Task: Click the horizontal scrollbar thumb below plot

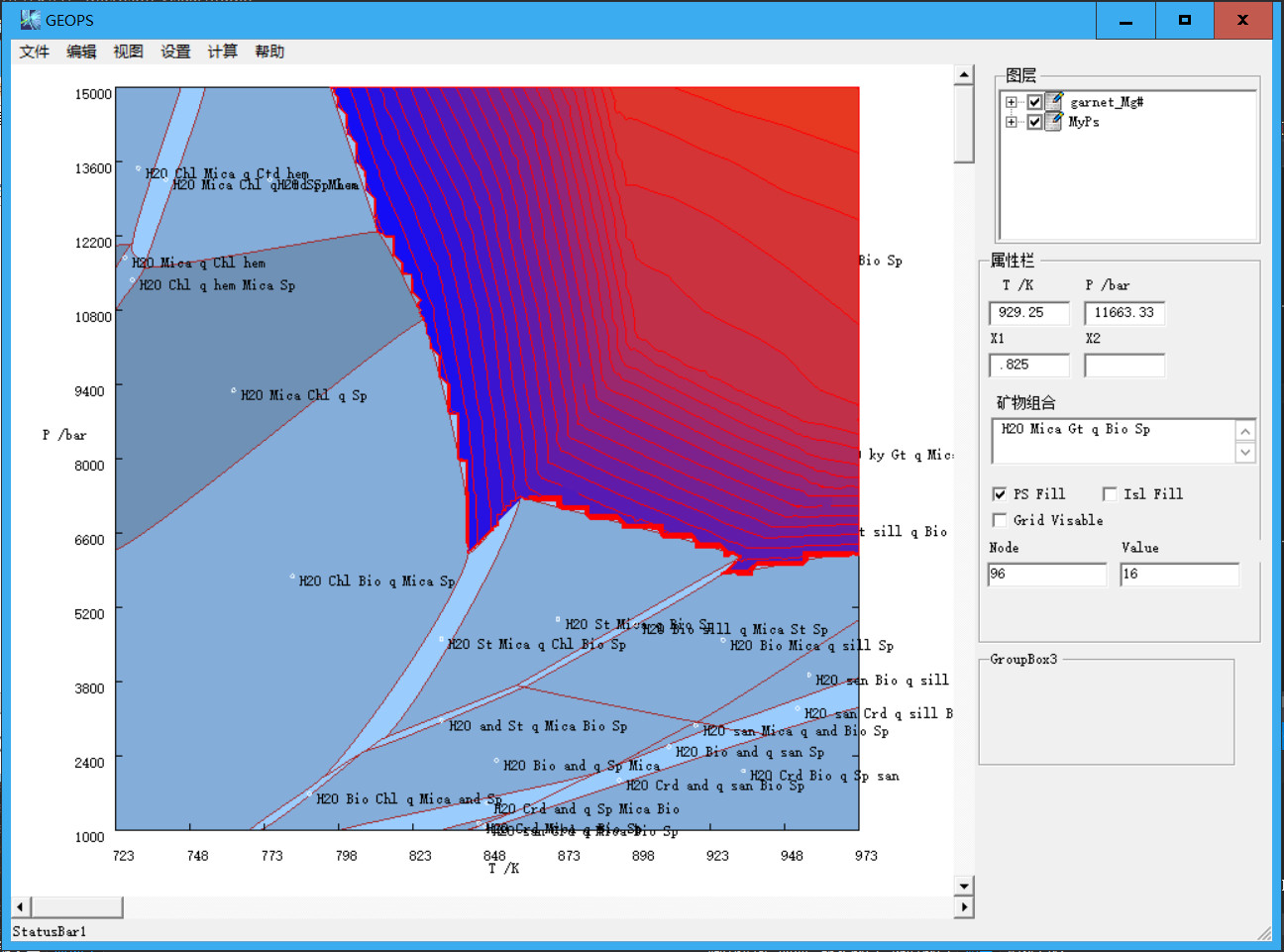Action: (x=77, y=906)
